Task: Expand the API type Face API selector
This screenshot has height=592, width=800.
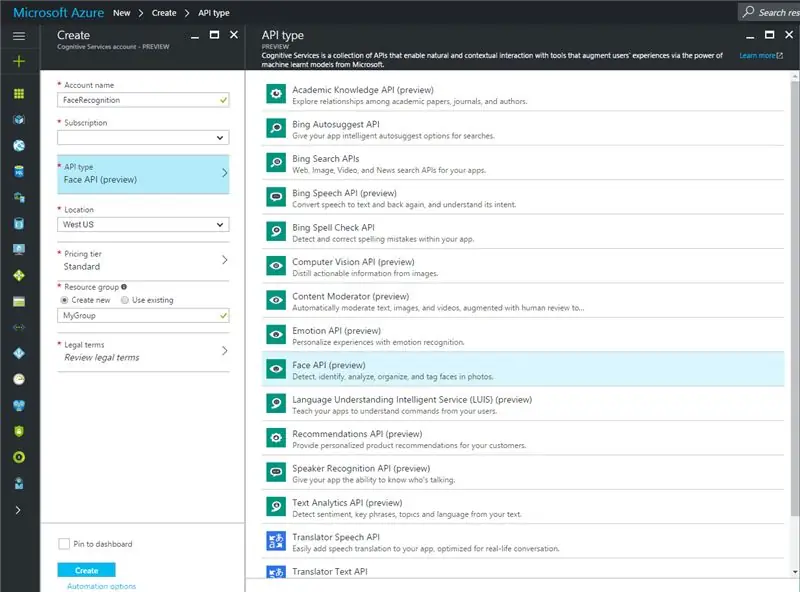Action: [143, 174]
